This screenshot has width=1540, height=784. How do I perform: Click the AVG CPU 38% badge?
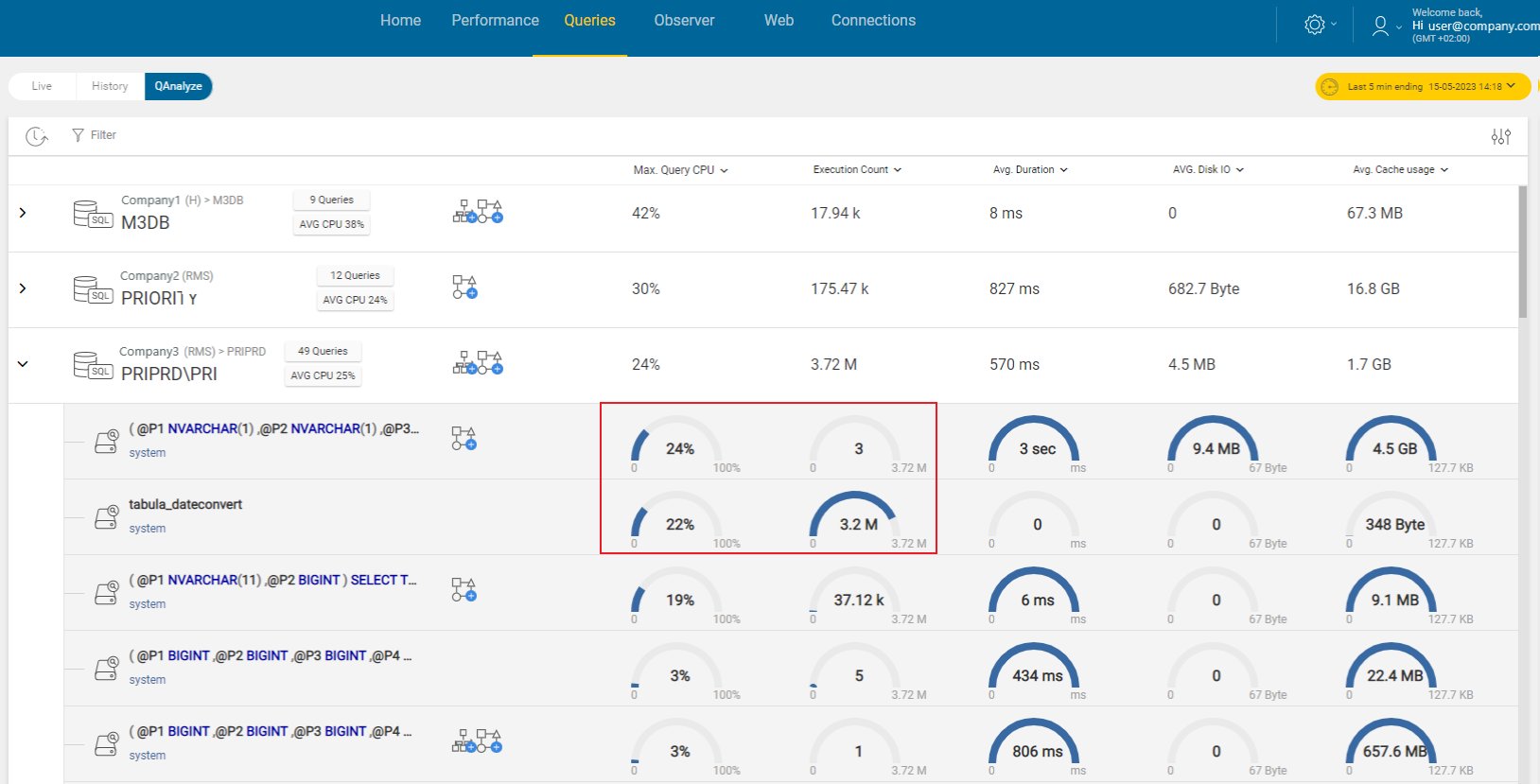(x=331, y=224)
